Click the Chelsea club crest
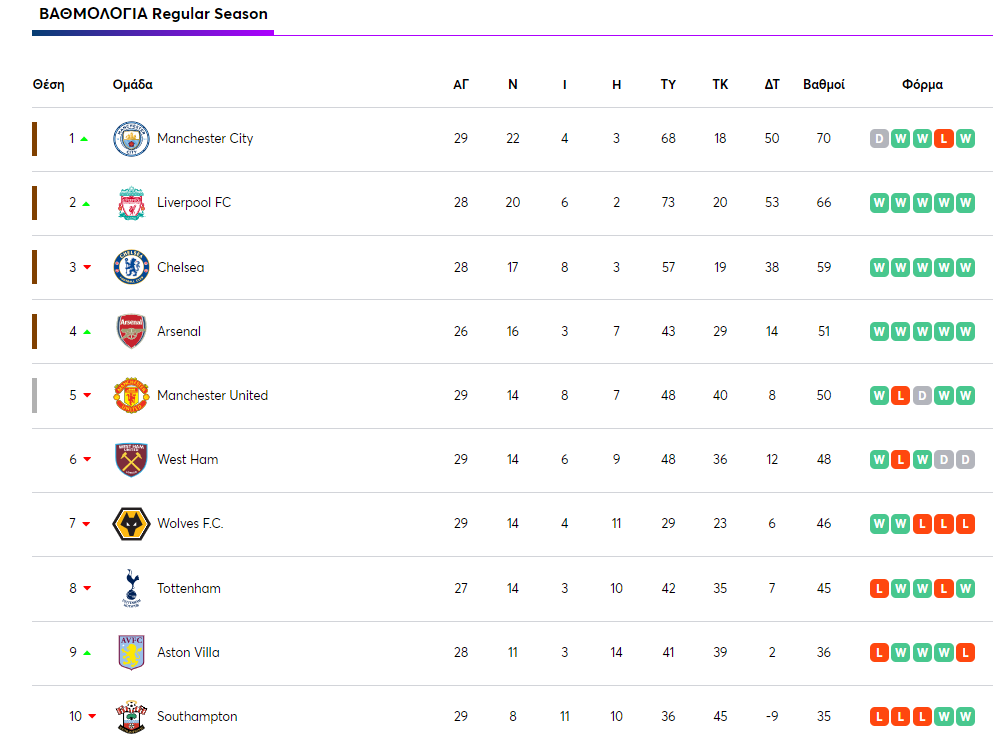This screenshot has height=742, width=1000. (131, 267)
